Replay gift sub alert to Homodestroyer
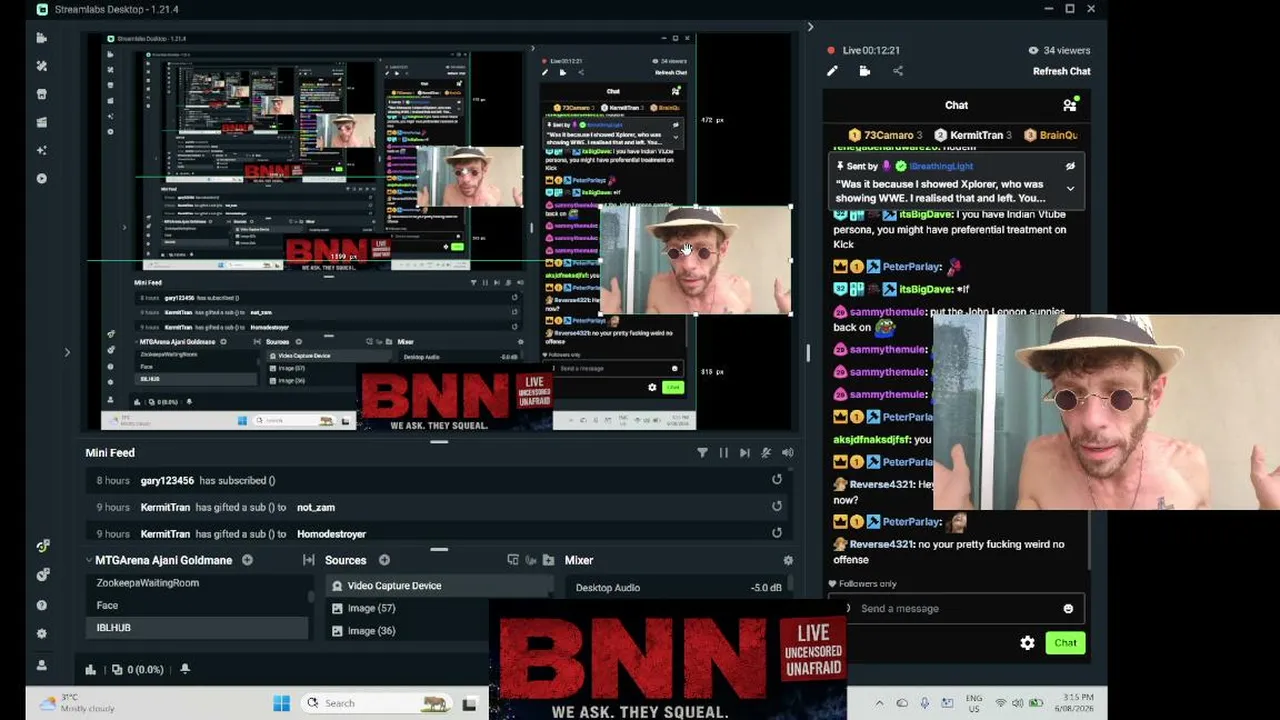 (x=777, y=533)
